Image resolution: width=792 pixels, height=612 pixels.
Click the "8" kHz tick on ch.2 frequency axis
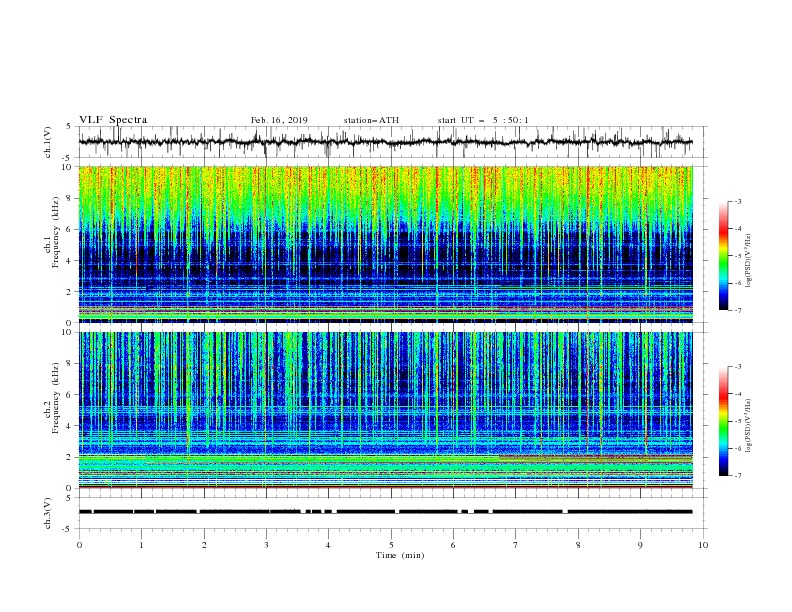69,364
